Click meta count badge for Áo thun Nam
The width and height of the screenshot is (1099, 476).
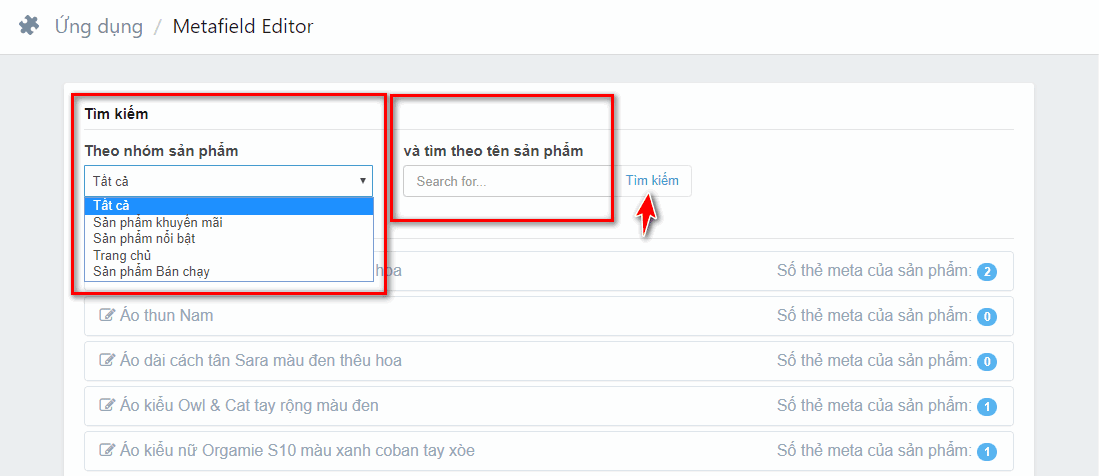point(986,317)
